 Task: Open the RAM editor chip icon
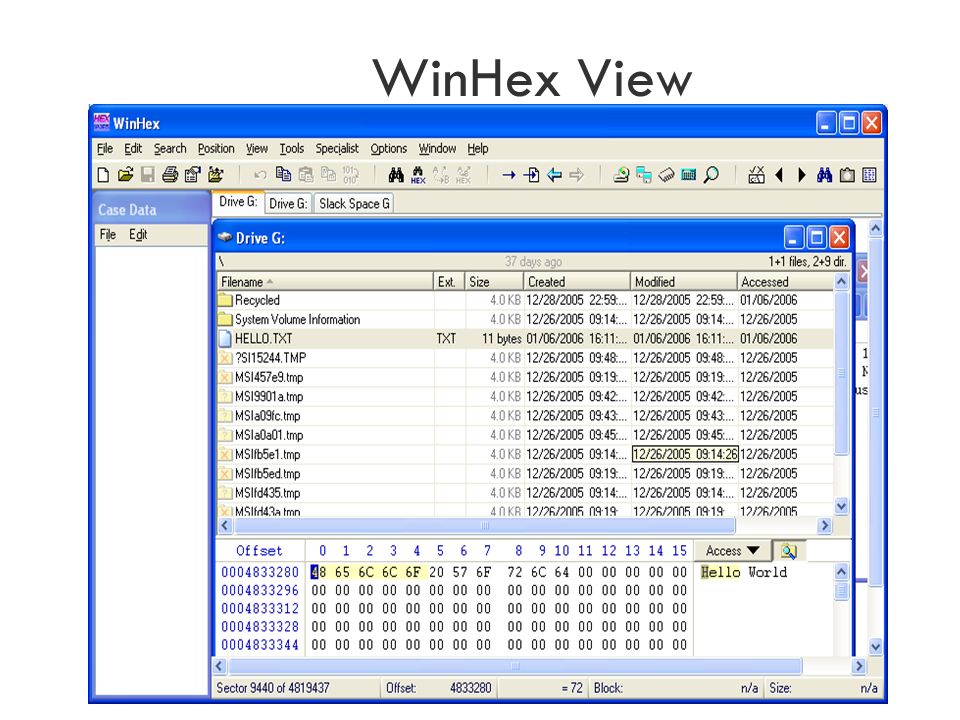pos(666,175)
